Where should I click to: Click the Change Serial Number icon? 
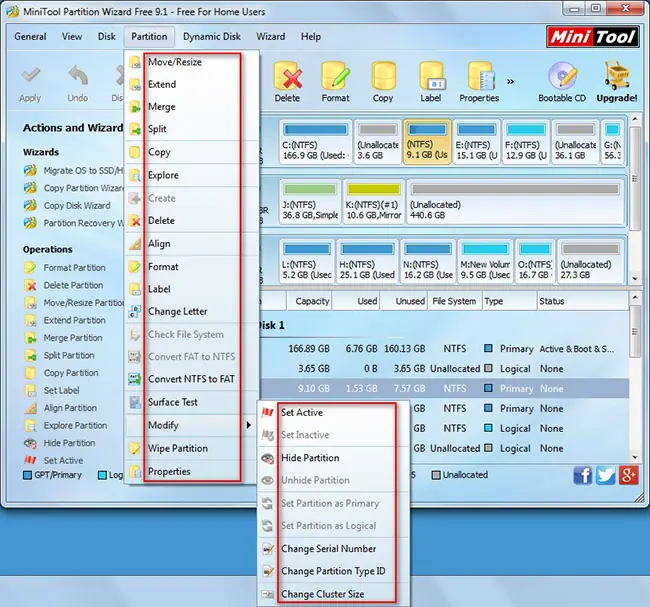268,549
